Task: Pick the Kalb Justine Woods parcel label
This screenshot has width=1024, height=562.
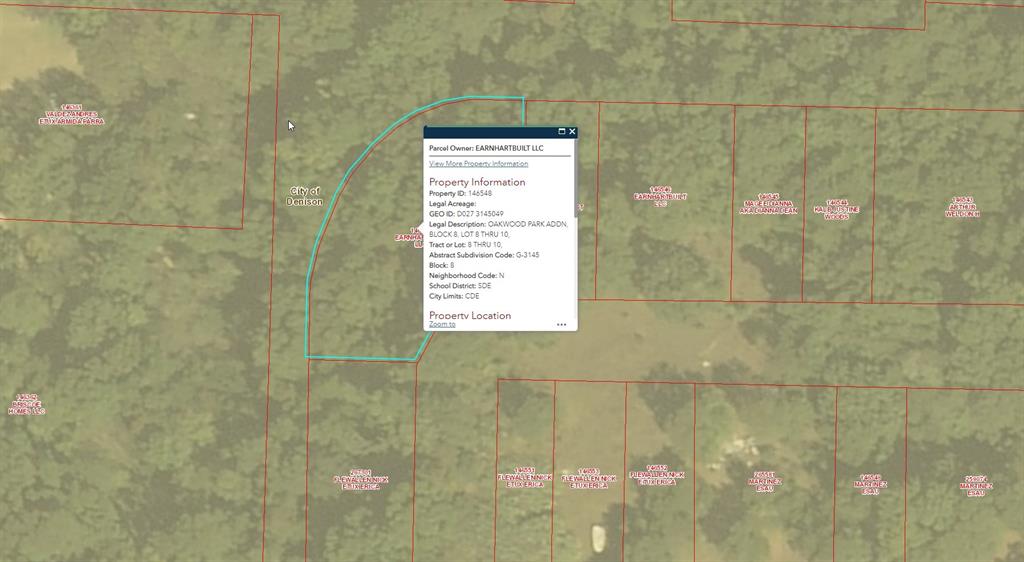Action: pos(836,209)
